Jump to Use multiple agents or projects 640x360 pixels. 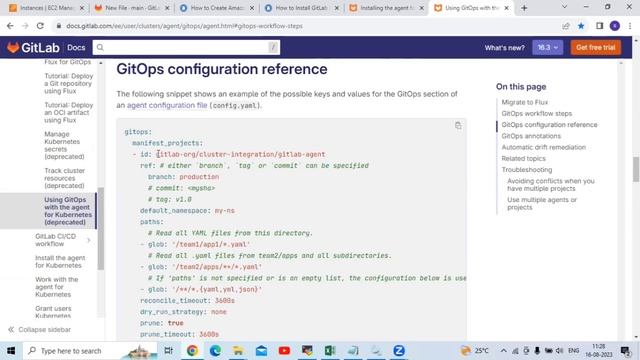[x=542, y=203]
